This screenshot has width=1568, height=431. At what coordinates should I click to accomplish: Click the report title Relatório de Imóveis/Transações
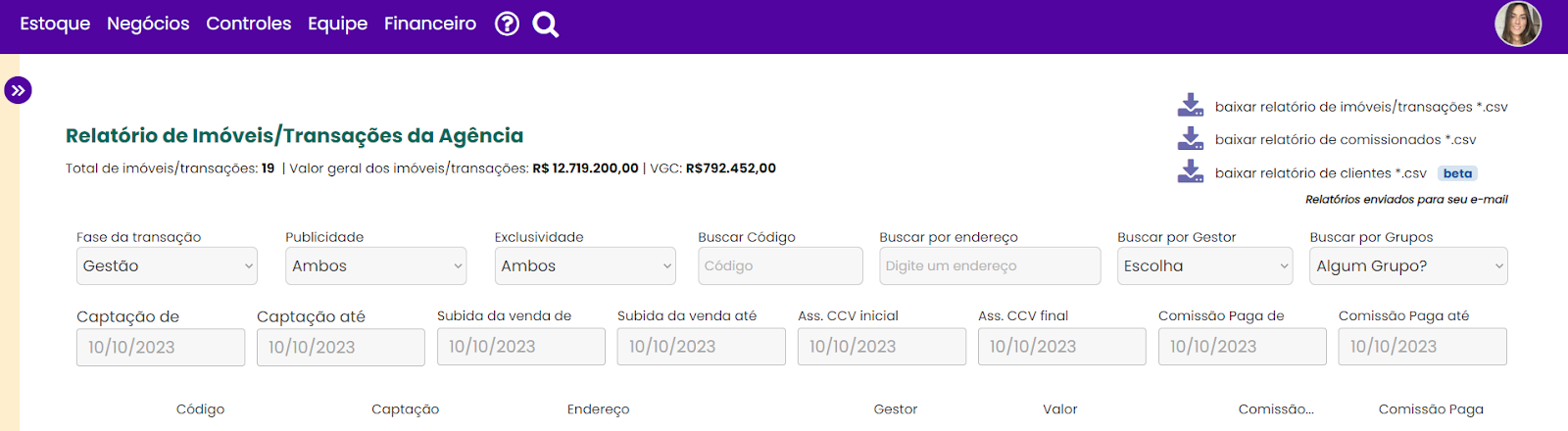(x=294, y=136)
